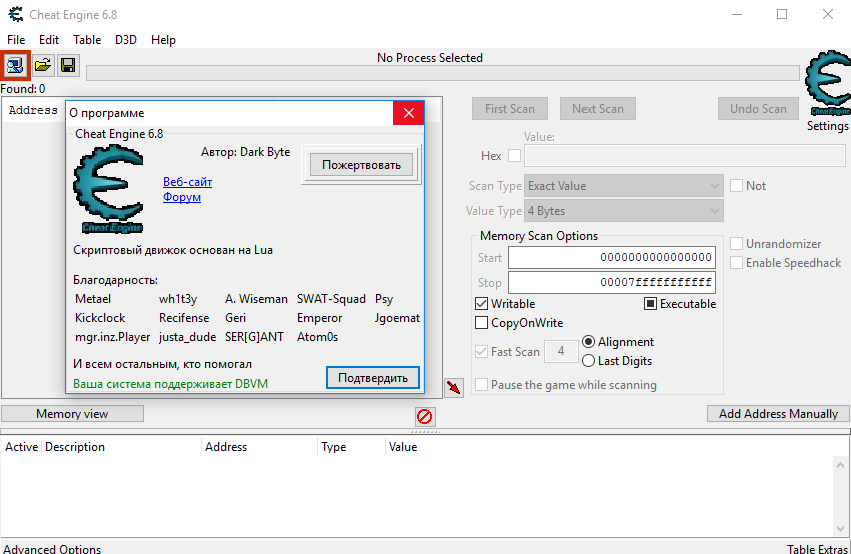Close the О программе dialog

point(408,113)
